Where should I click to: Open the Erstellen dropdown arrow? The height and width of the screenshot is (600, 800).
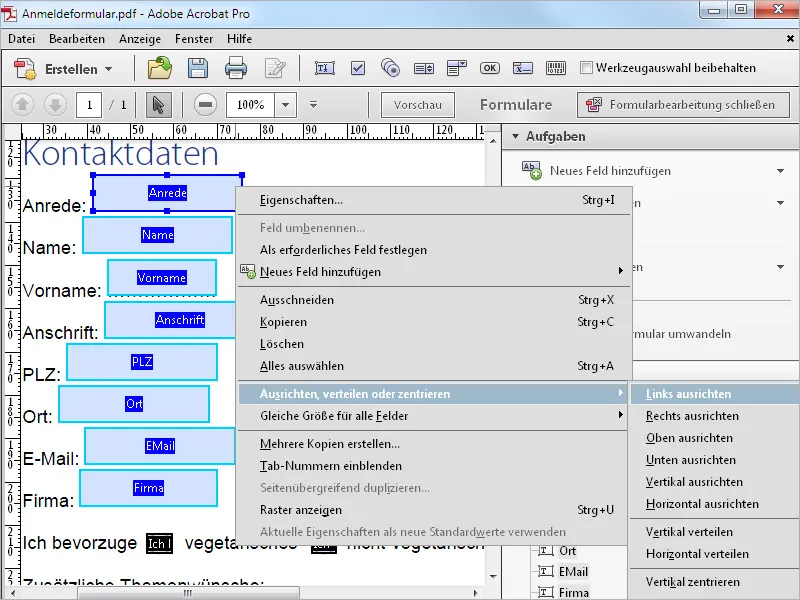pos(109,69)
